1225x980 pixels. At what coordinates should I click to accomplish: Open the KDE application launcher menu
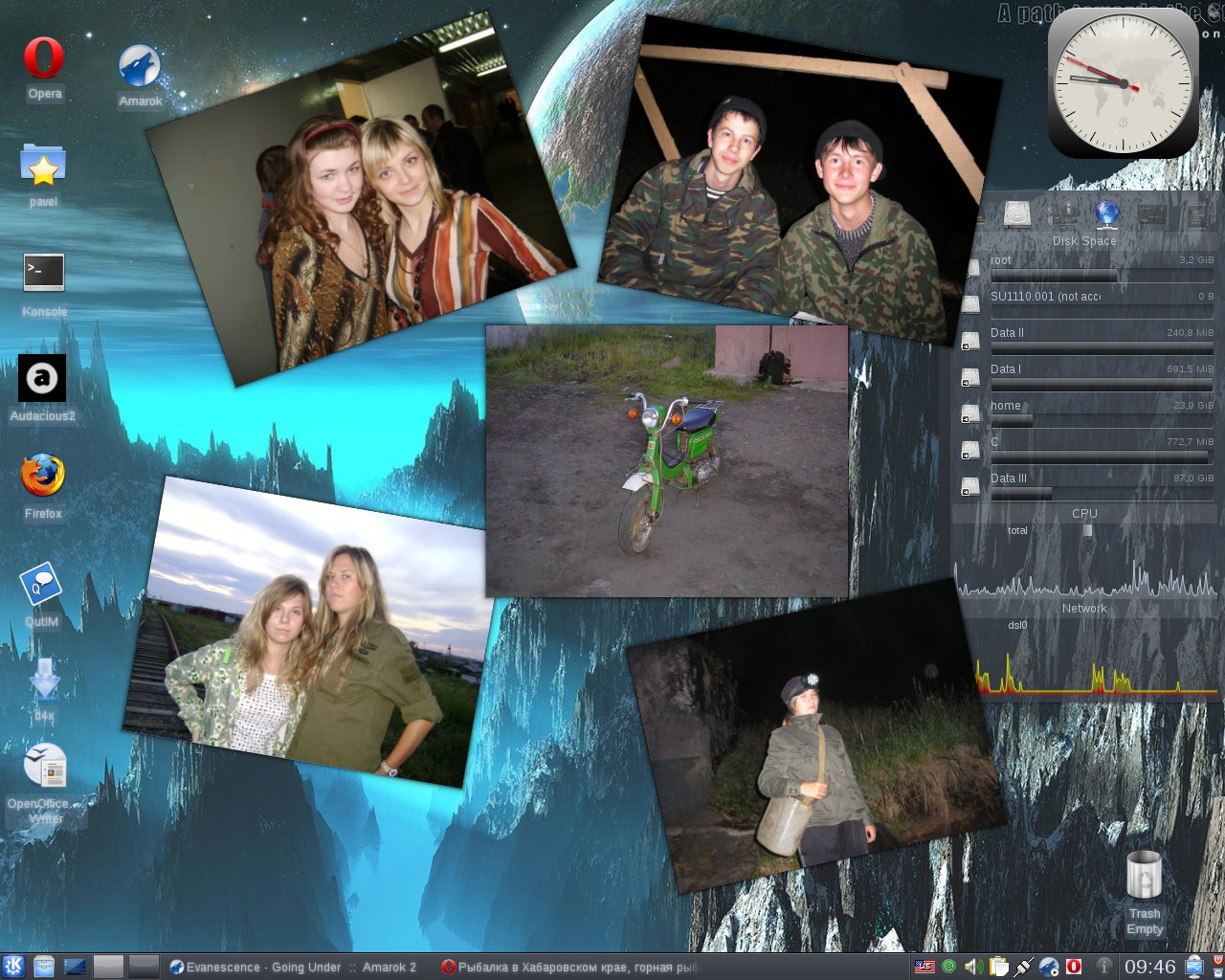tap(13, 967)
